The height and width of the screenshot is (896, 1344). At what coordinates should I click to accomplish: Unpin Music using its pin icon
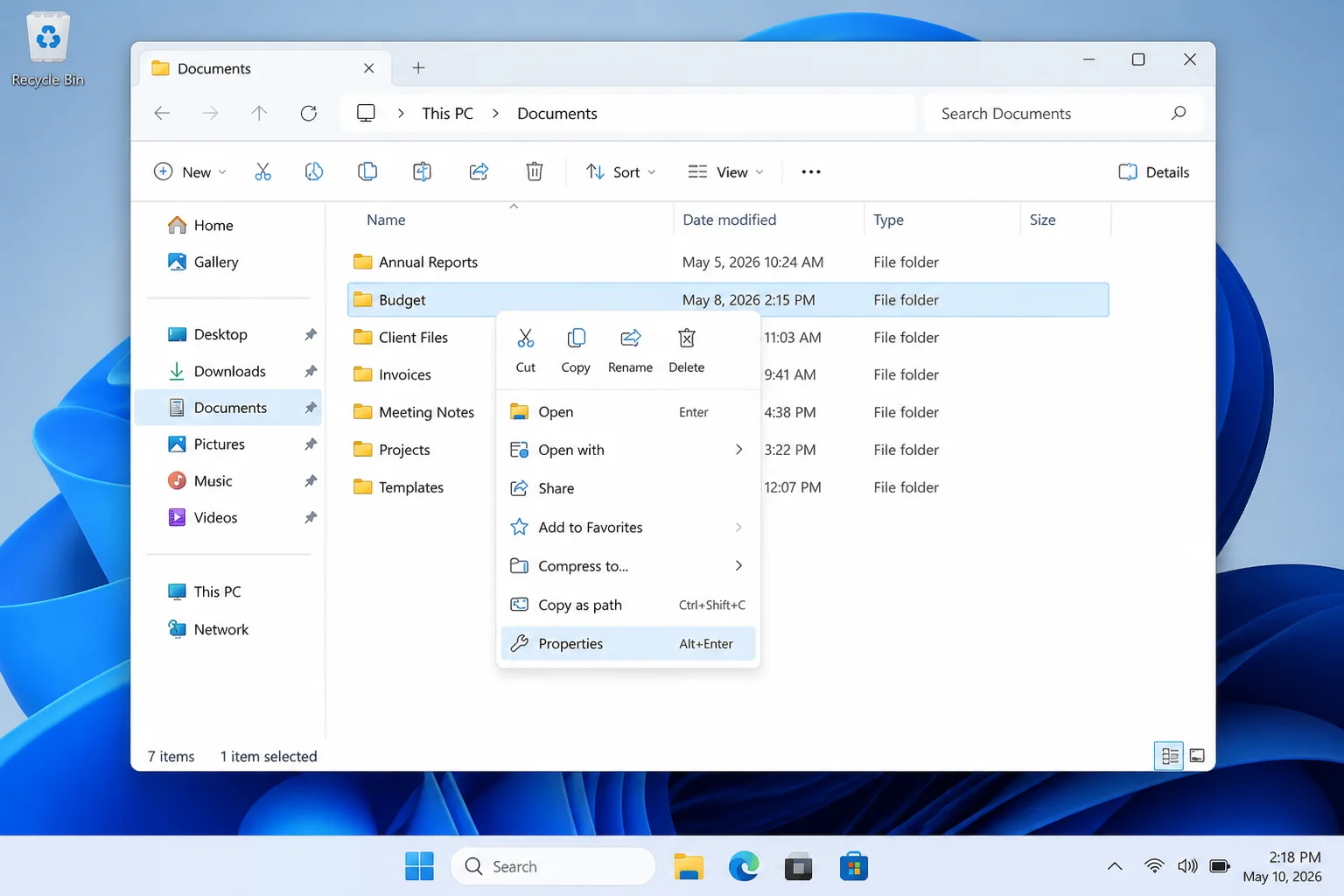[x=310, y=481]
